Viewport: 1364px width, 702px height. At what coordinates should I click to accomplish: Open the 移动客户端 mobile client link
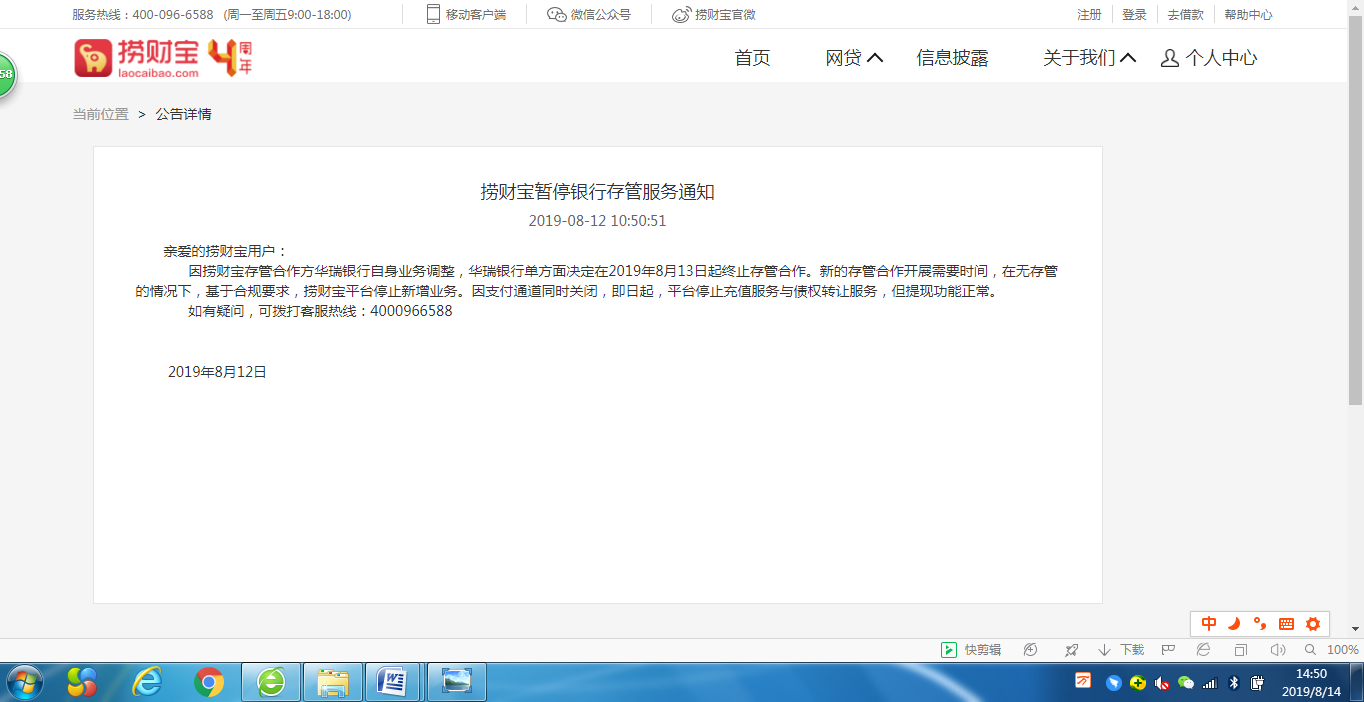pos(466,15)
